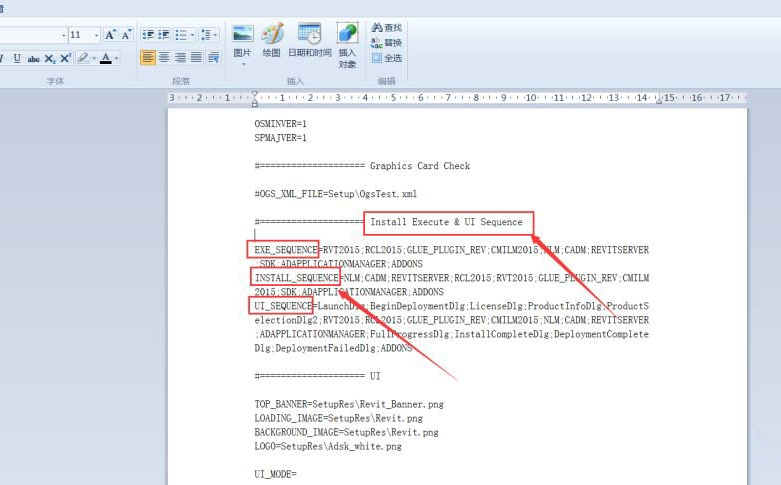The width and height of the screenshot is (781, 485).
Task: Click the '#OGS_XML_FILE=Setup\OgsTest.xml' line
Action: [336, 194]
